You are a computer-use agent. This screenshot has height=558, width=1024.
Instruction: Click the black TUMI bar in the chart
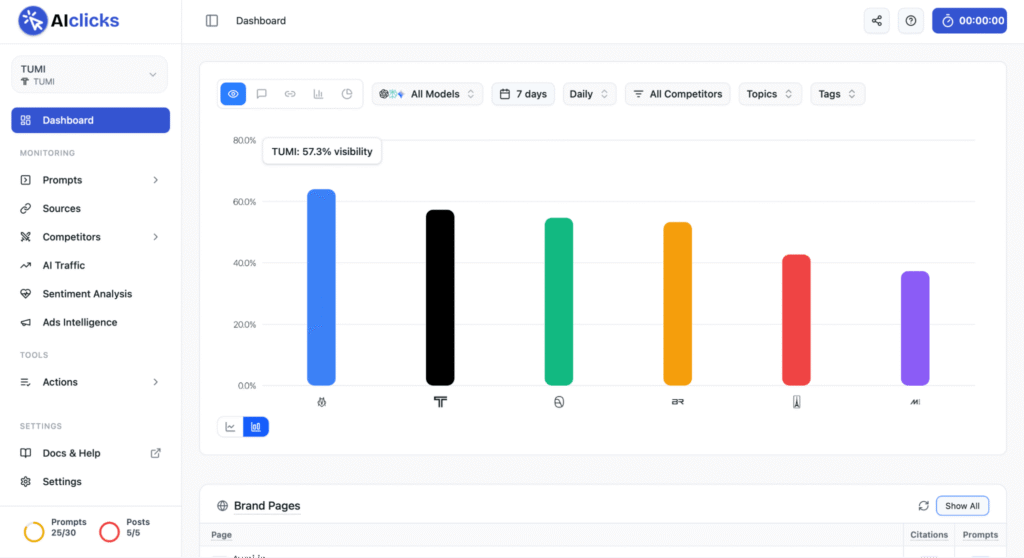click(440, 297)
